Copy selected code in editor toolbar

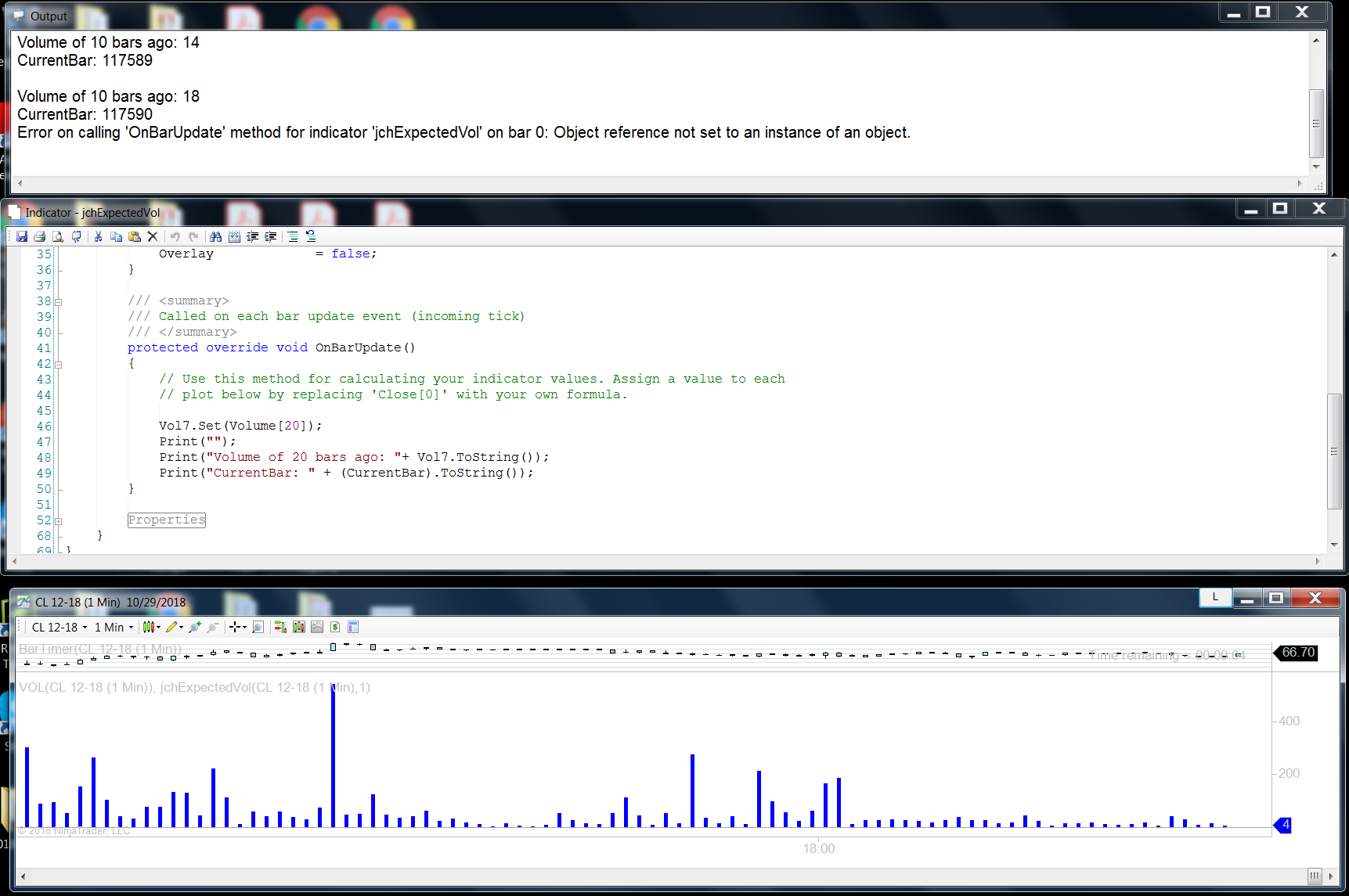[x=117, y=236]
